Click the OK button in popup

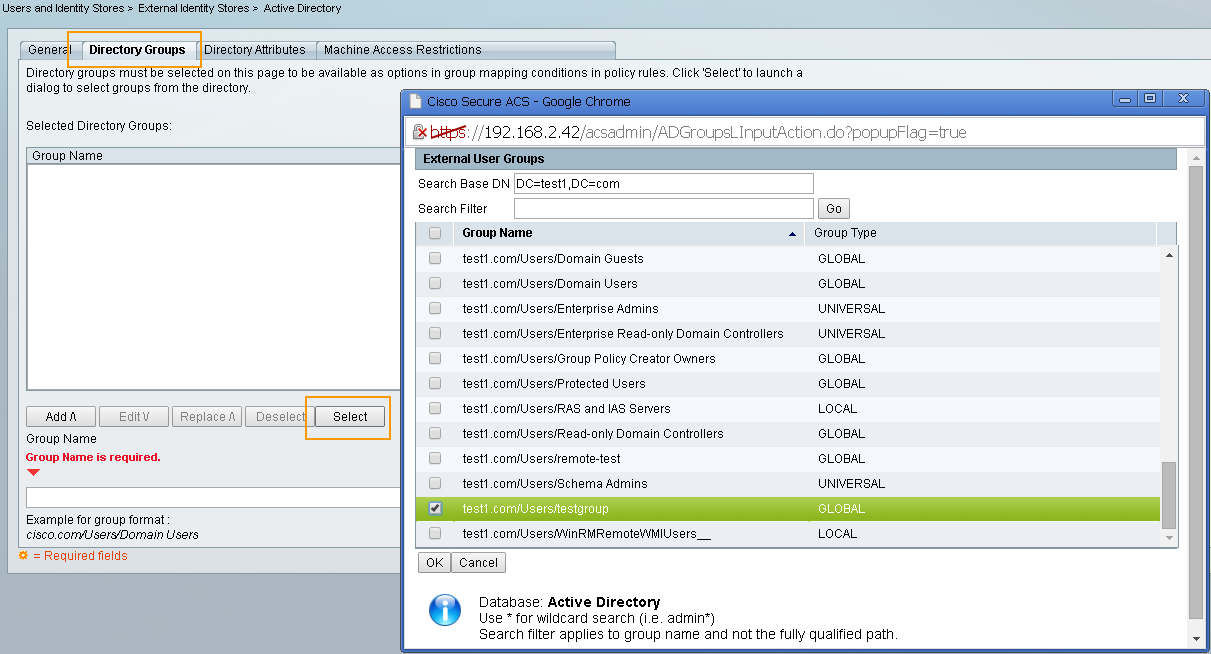pyautogui.click(x=434, y=563)
